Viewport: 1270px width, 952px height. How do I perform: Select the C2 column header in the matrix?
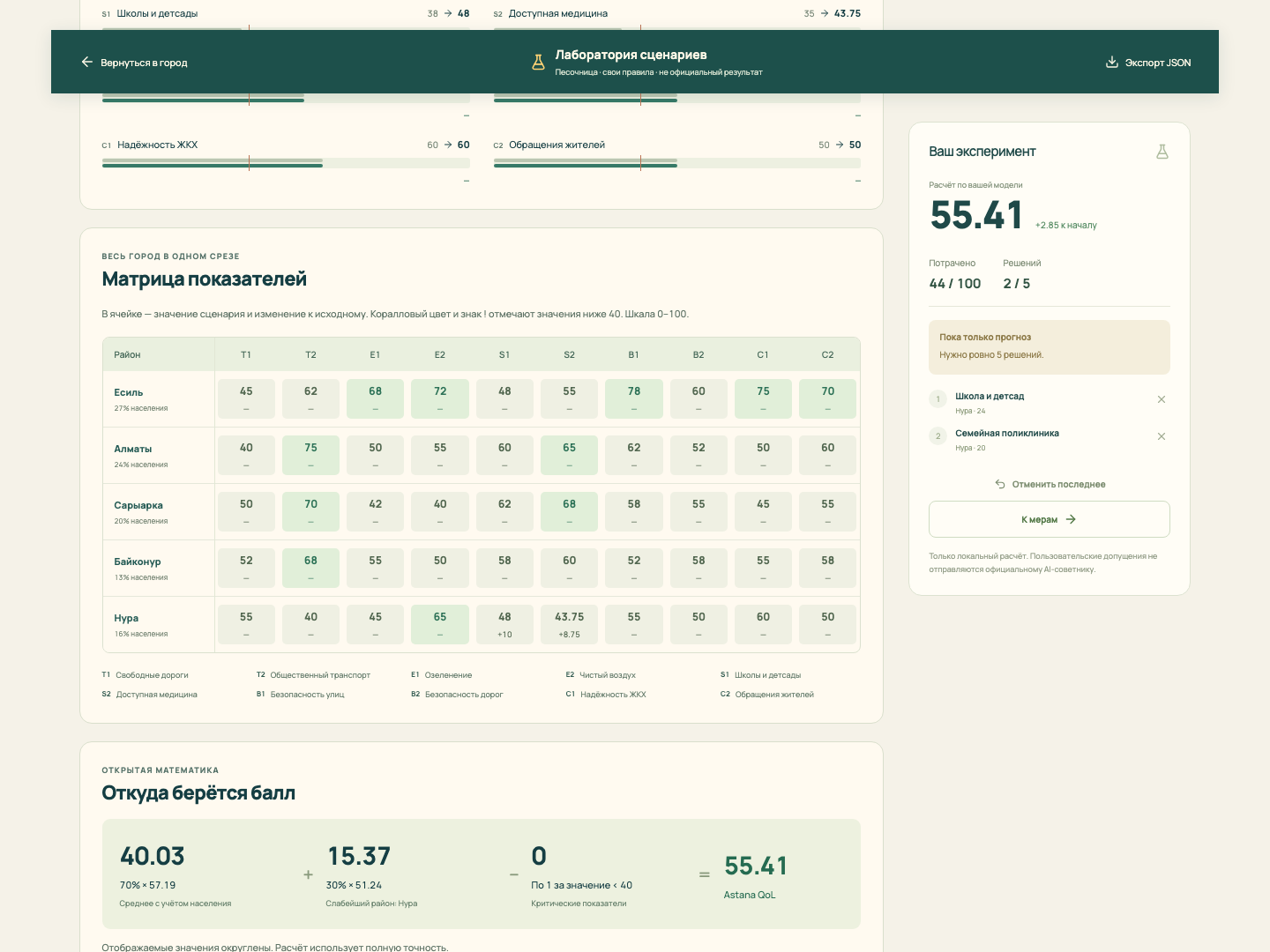827,354
